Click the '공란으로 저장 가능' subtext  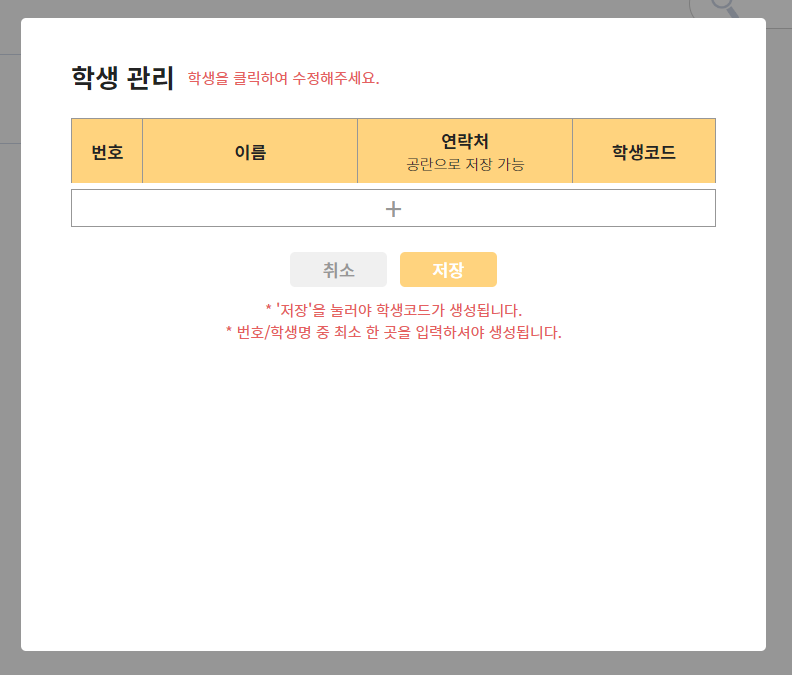tap(465, 164)
